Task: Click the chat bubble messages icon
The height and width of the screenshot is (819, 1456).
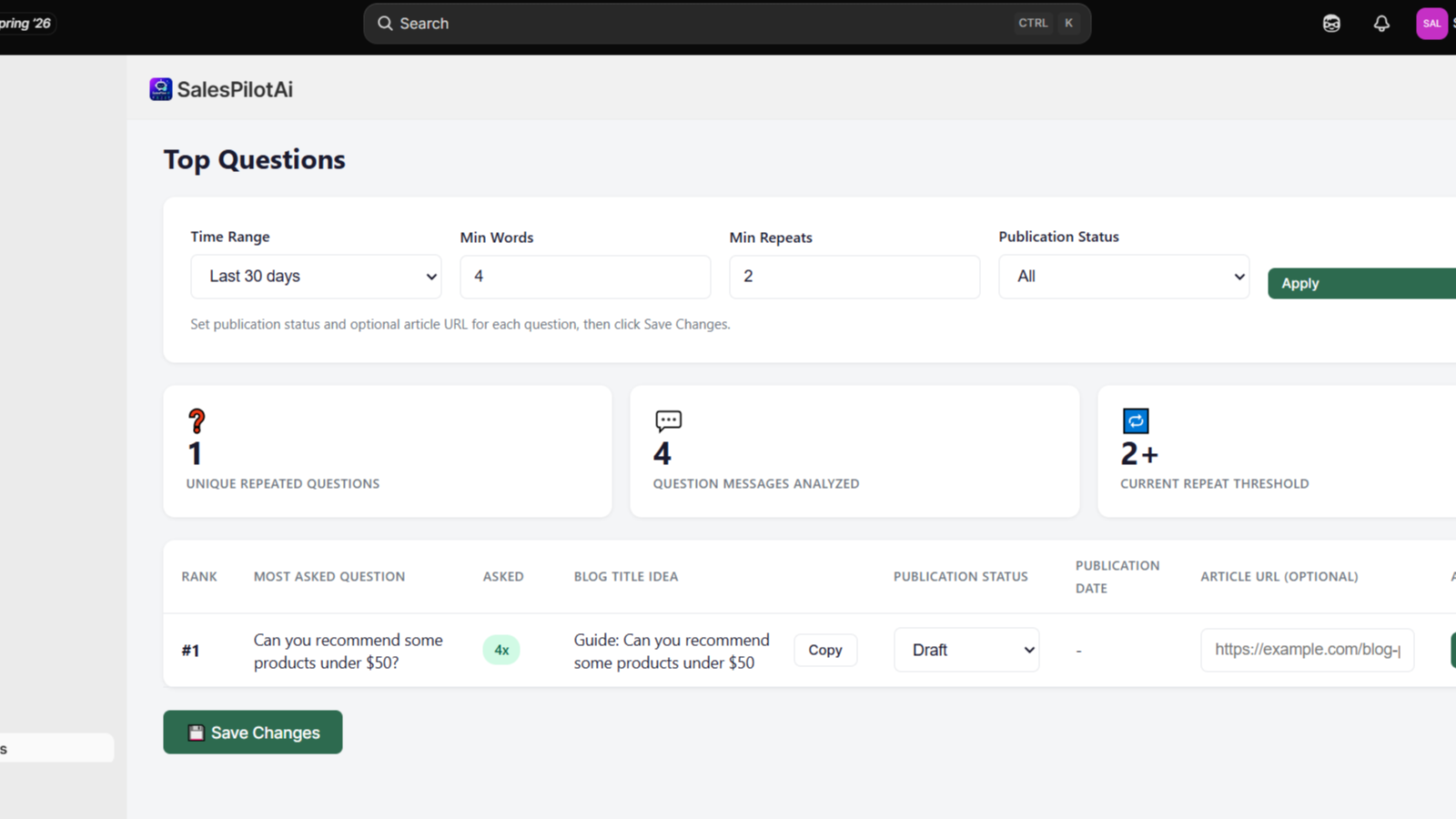Action: point(668,420)
